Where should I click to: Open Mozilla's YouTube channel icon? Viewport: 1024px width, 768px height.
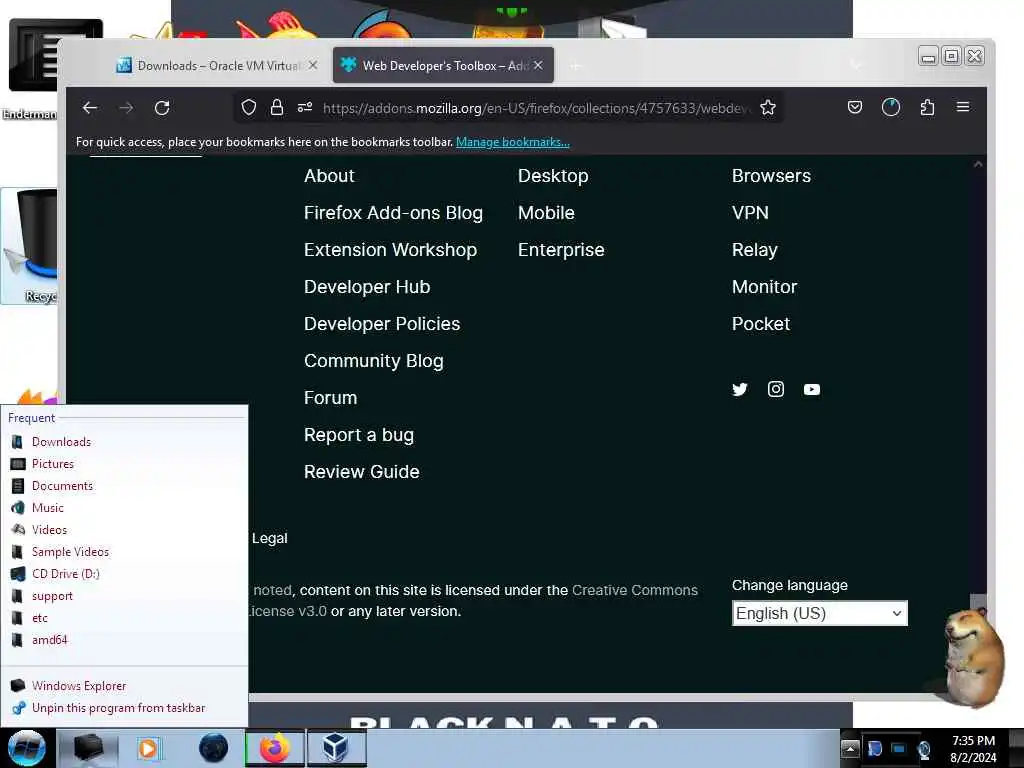(812, 390)
